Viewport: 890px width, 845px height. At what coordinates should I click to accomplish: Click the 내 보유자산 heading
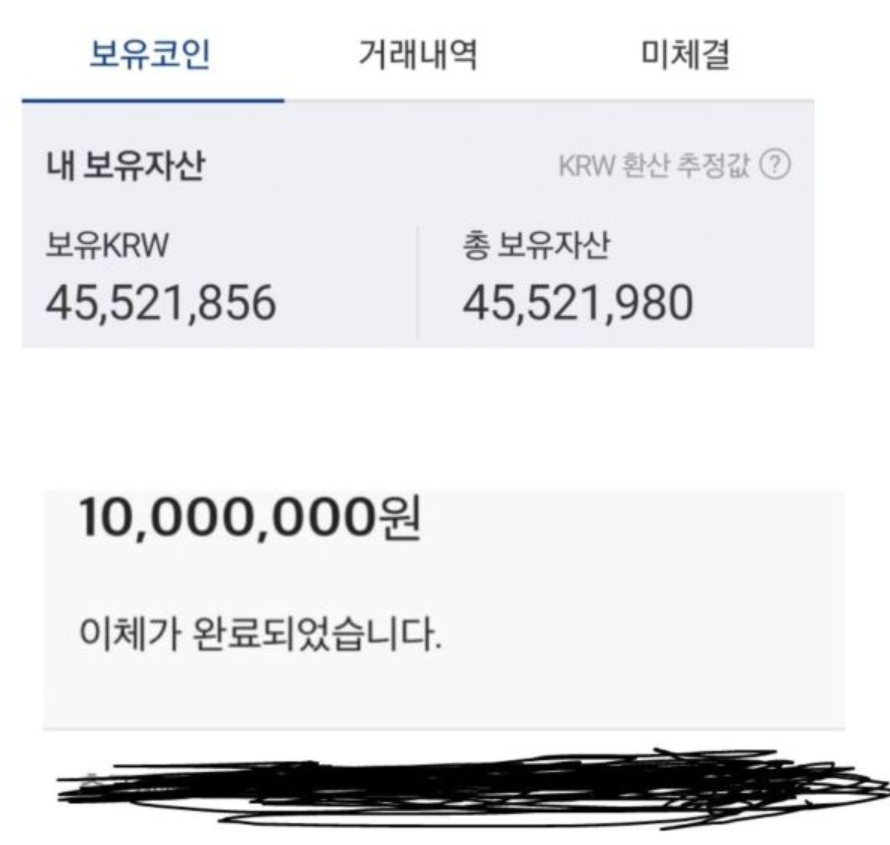pos(125,166)
